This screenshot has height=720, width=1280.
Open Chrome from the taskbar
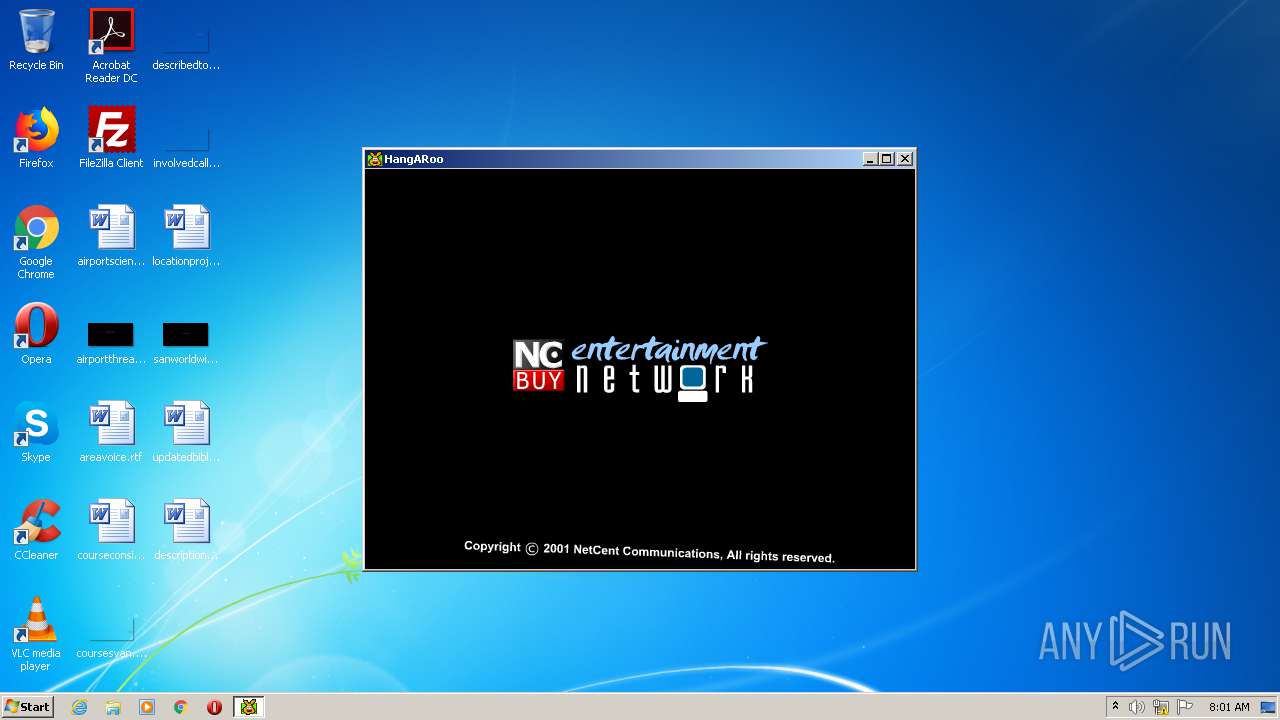coord(181,707)
